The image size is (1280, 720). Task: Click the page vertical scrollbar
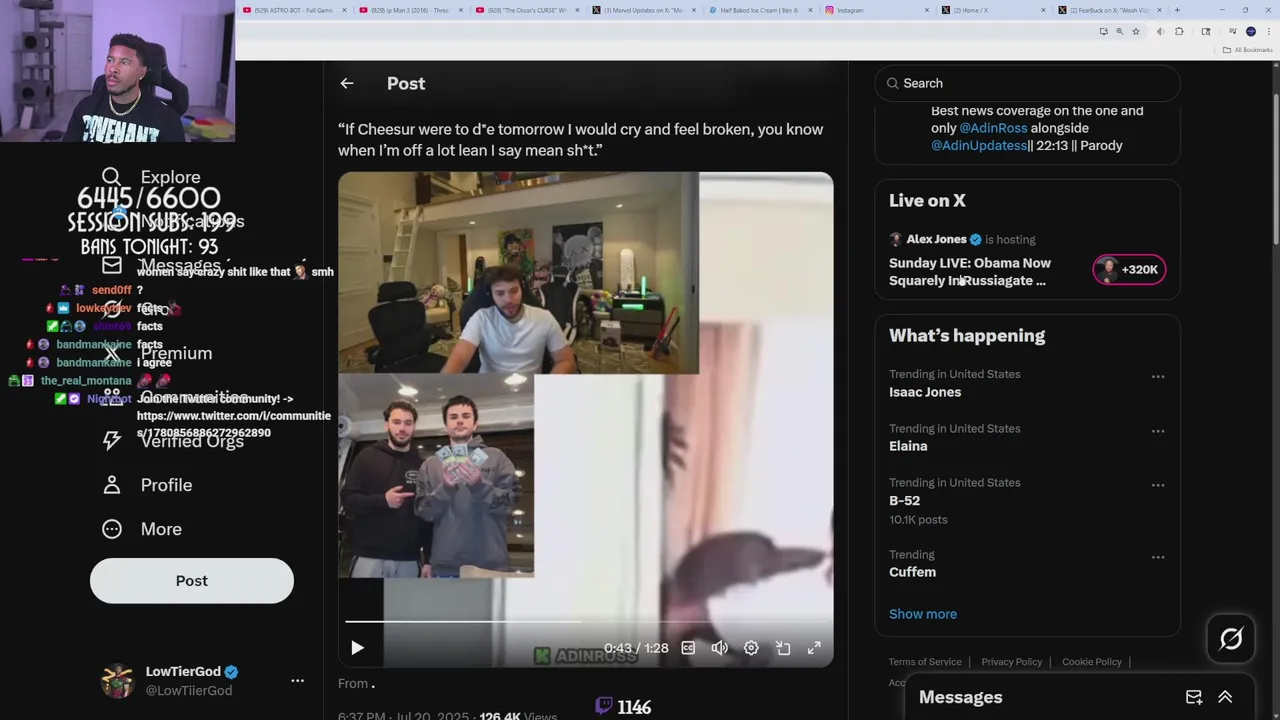point(1275,170)
